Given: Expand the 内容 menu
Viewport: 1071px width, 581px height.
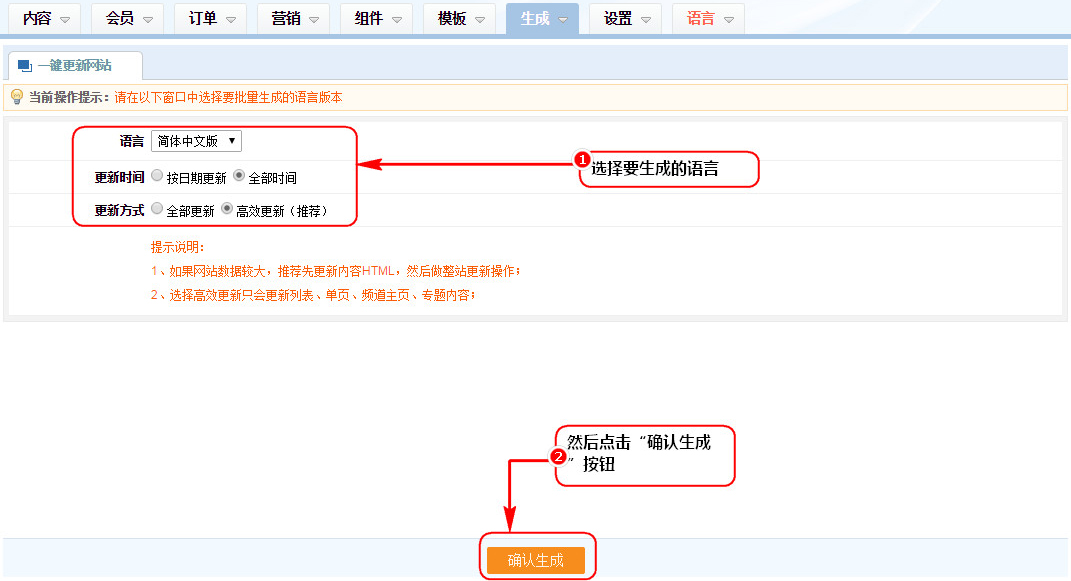Looking at the screenshot, I should tap(45, 19).
